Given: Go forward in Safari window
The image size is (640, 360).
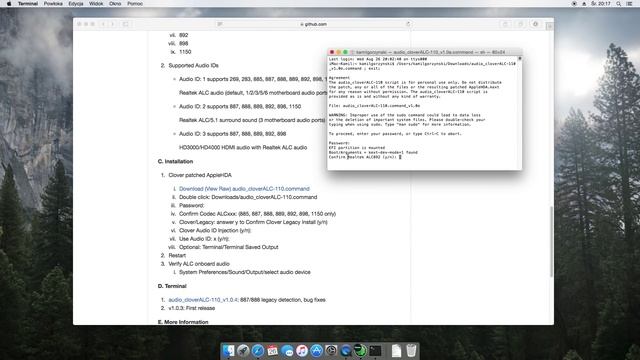Looking at the screenshot, I should pyautogui.click(x=113, y=24).
